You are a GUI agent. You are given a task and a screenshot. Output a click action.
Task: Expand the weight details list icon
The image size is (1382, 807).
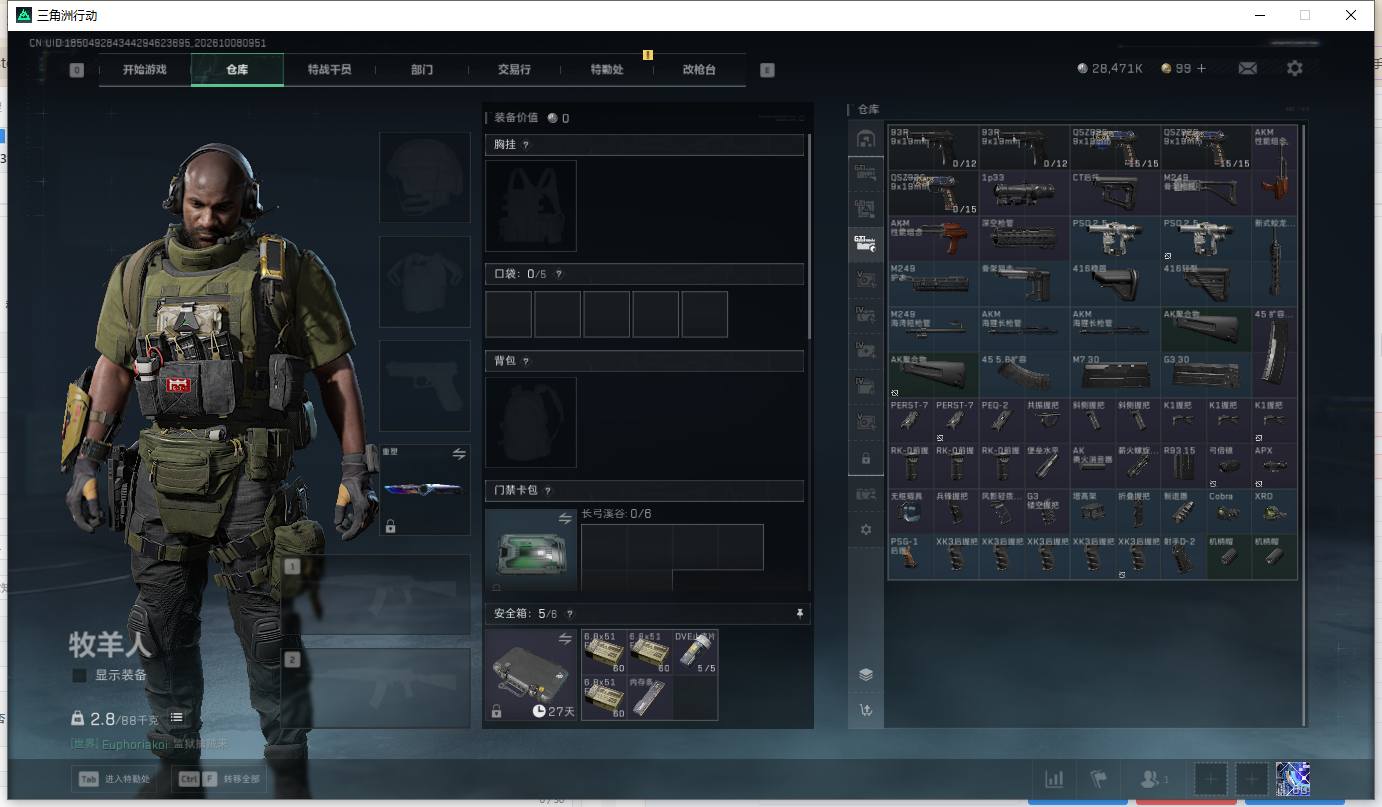(176, 718)
